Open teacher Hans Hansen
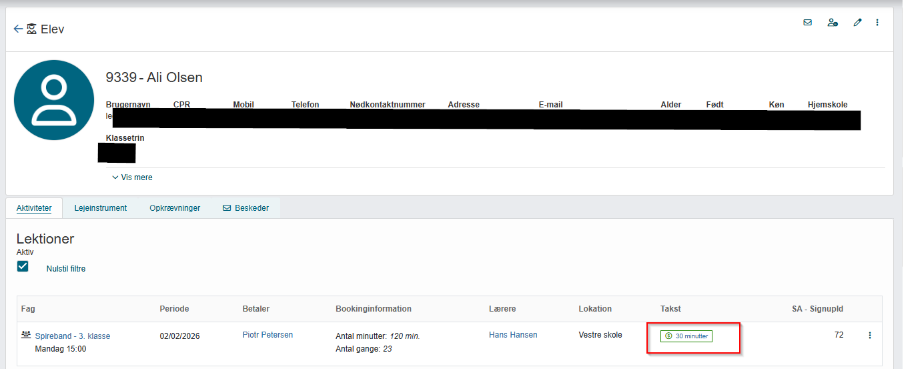903x369 pixels. [513, 335]
